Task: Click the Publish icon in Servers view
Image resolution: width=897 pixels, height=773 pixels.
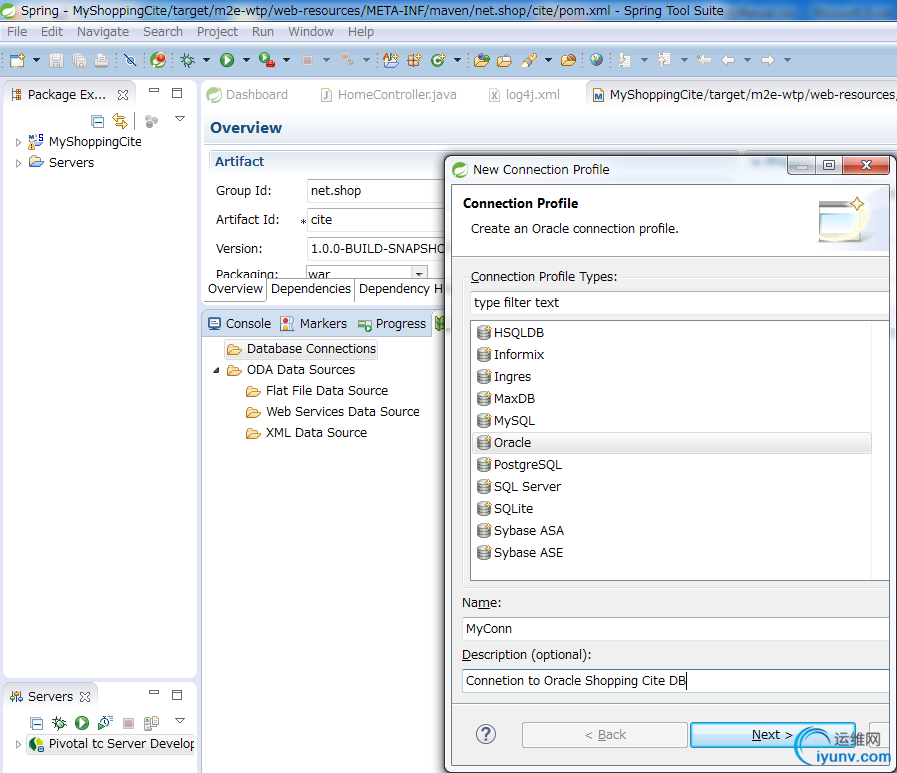Action: click(x=152, y=723)
